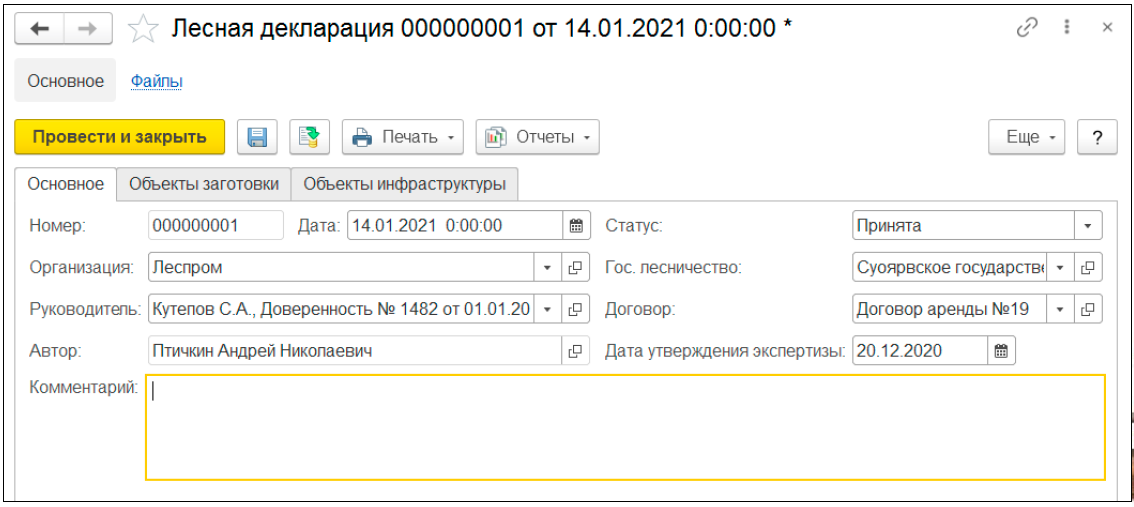Expand the Статус dropdown list
1134x507 pixels.
pos(1088,226)
